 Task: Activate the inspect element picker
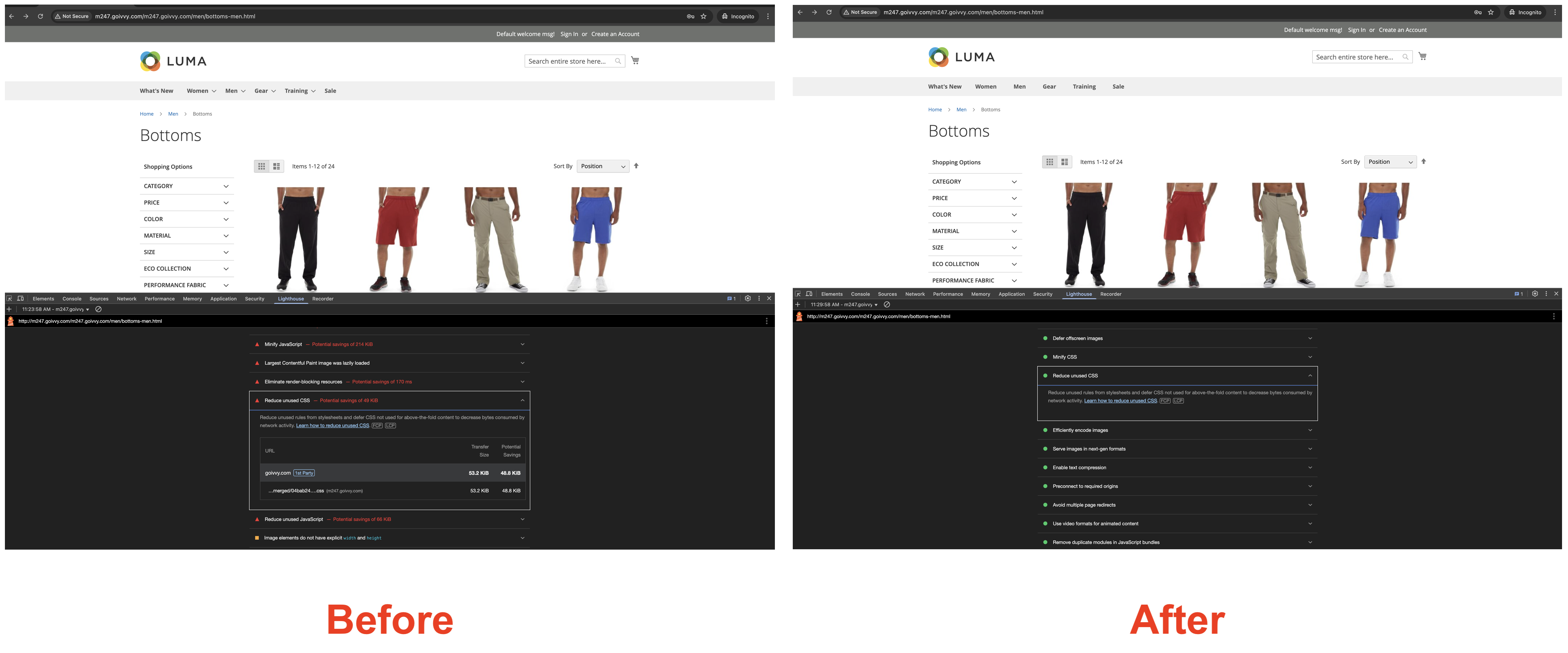point(8,298)
